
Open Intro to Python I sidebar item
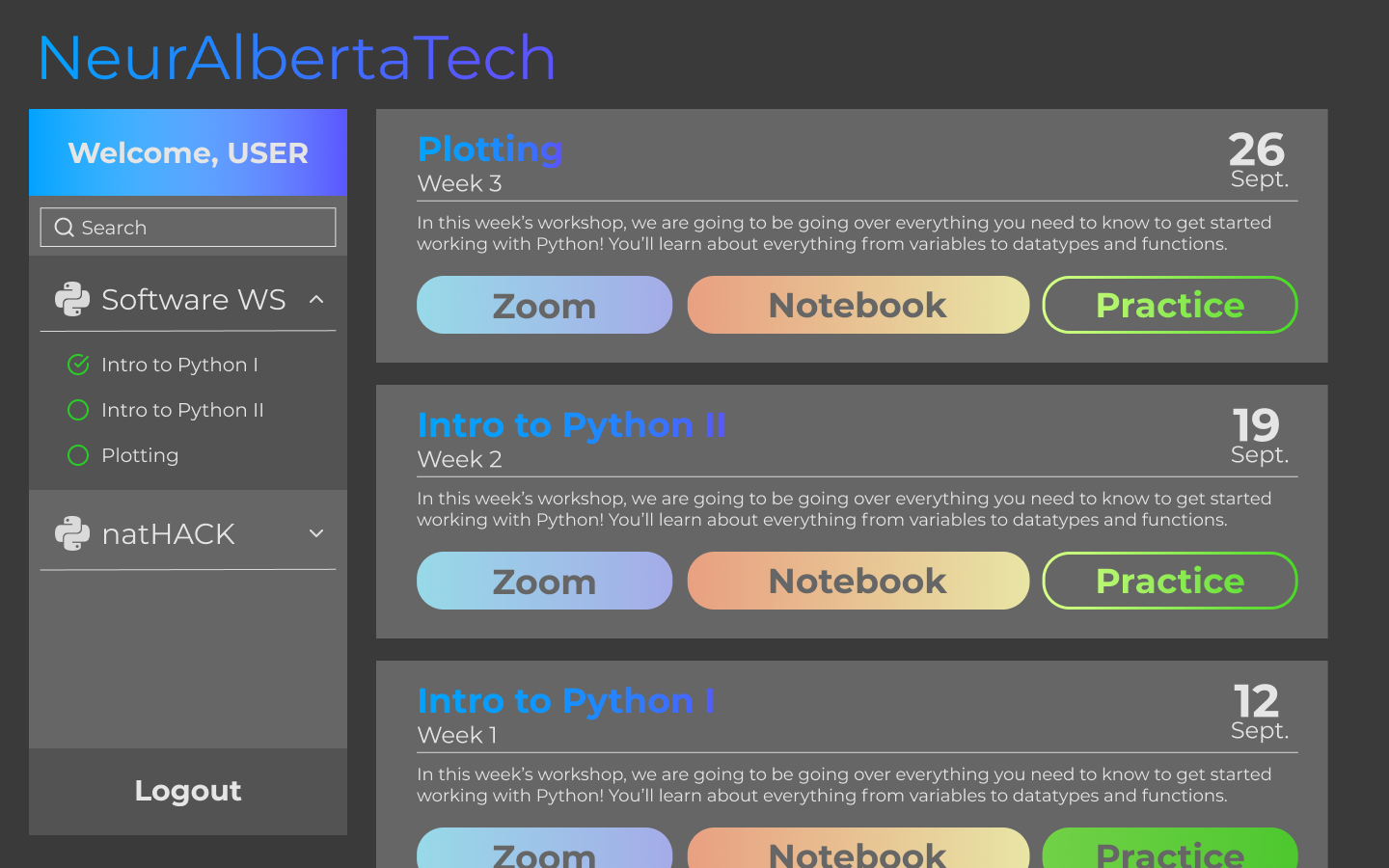(x=179, y=365)
